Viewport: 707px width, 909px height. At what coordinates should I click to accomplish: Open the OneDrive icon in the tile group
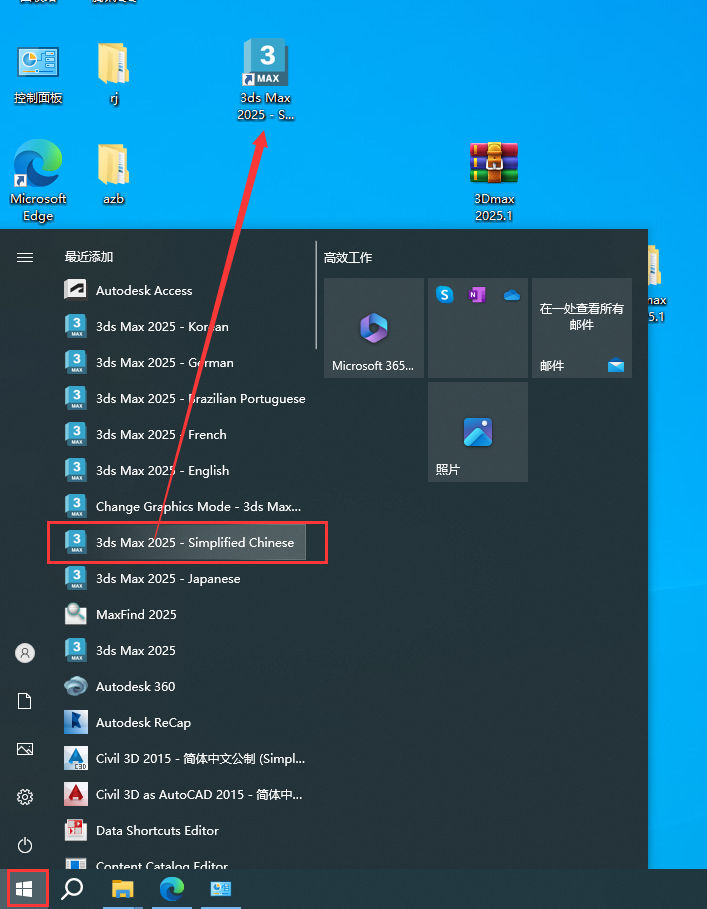pyautogui.click(x=512, y=296)
